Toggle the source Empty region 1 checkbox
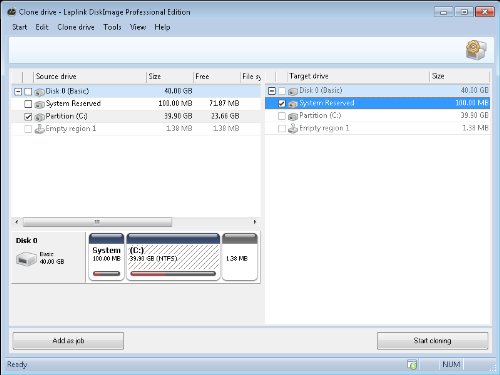 [x=28, y=129]
